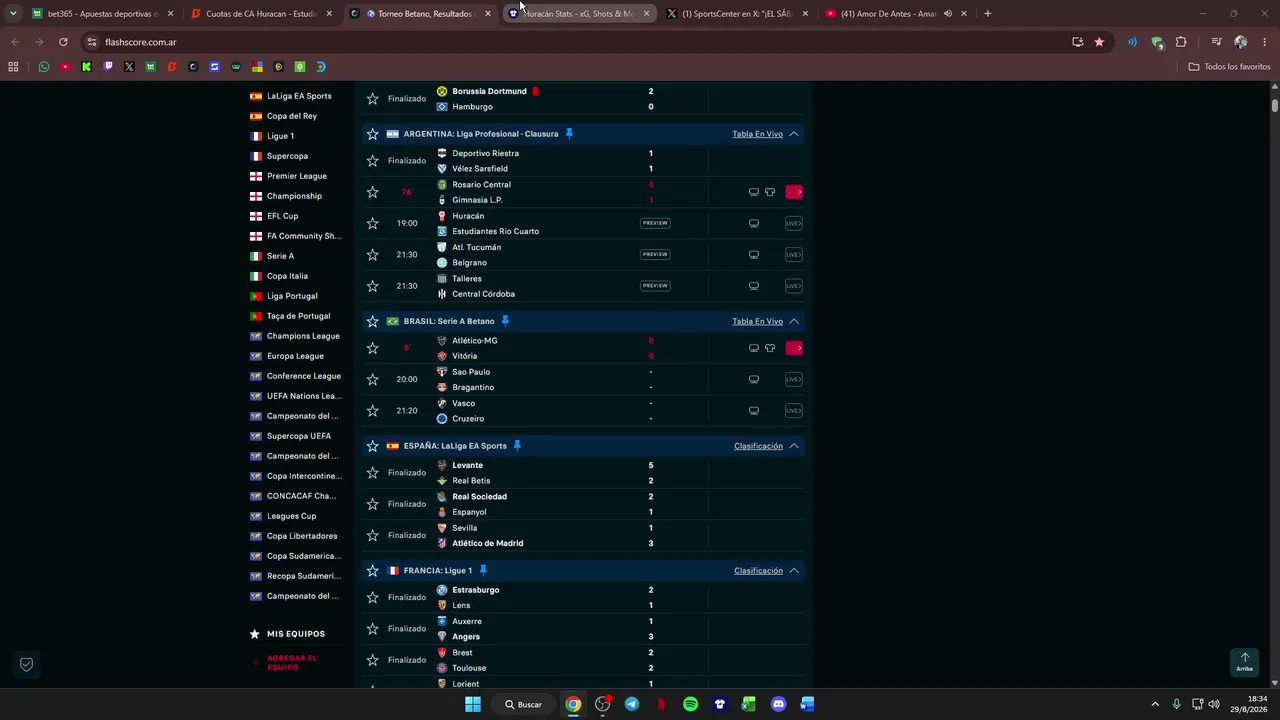Open the Windows Start menu
This screenshot has width=1280, height=720.
(473, 704)
